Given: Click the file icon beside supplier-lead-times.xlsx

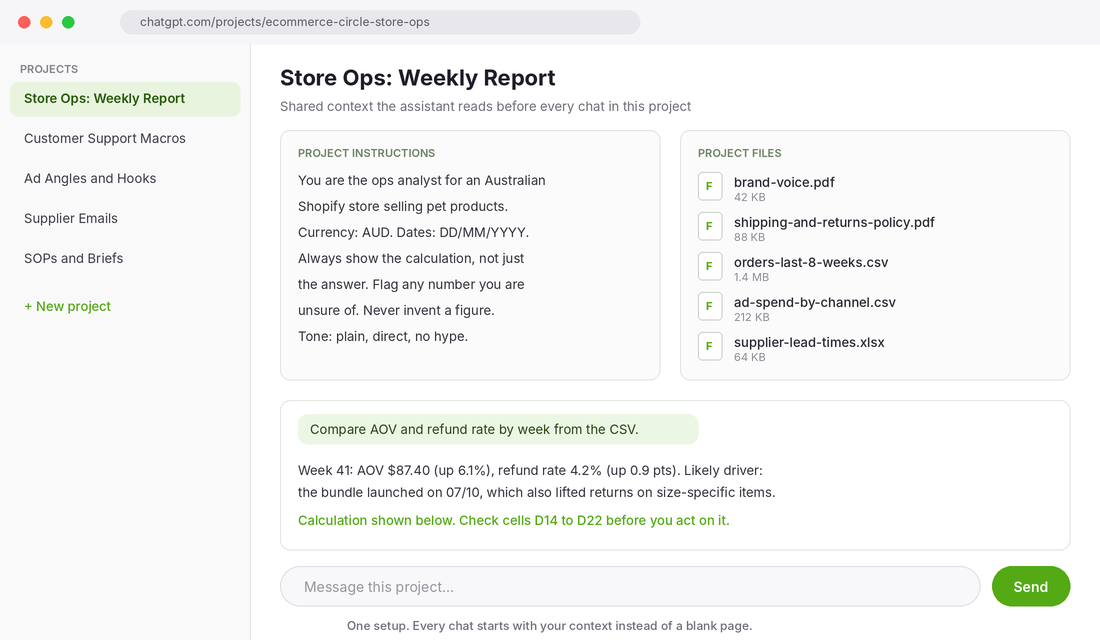Looking at the screenshot, I should 710,347.
